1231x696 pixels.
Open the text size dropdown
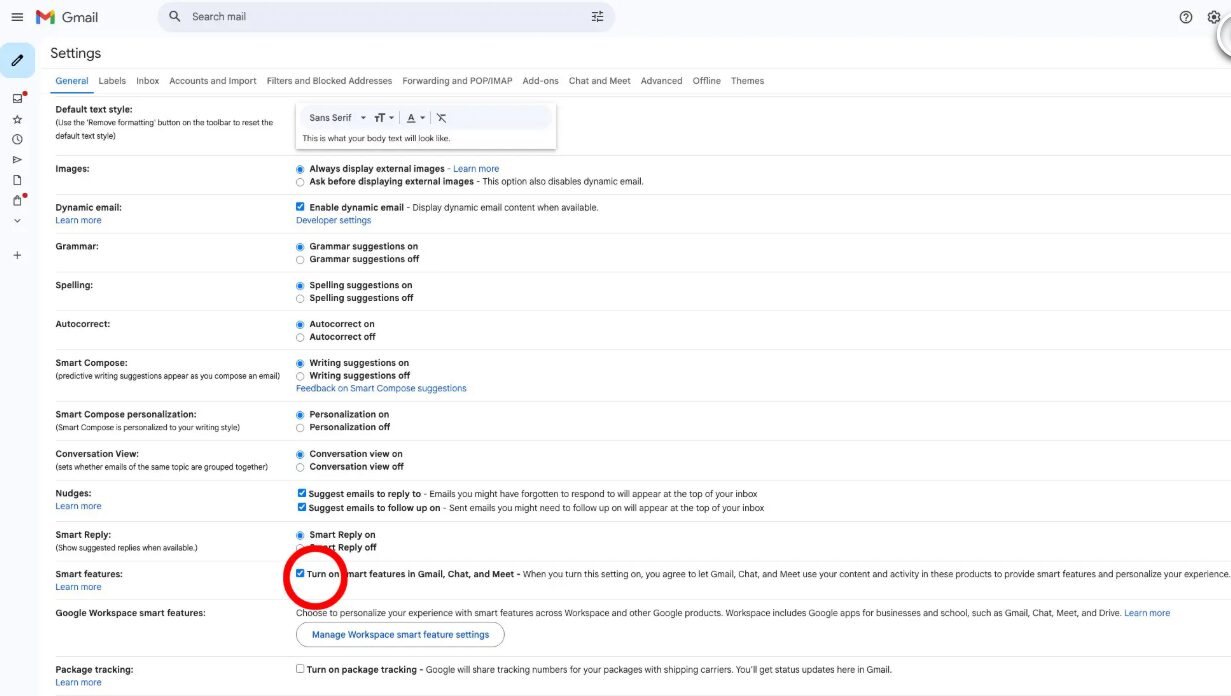(x=384, y=118)
